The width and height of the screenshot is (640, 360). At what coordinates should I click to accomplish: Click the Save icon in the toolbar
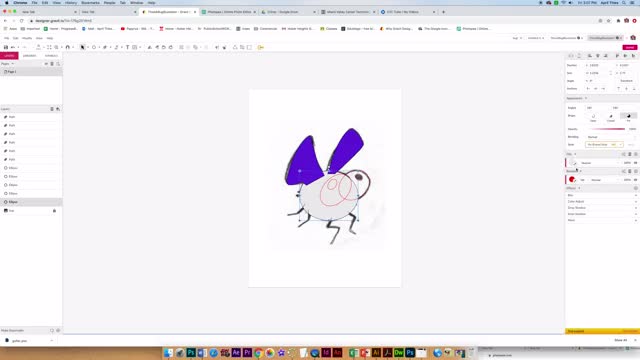[6, 47]
